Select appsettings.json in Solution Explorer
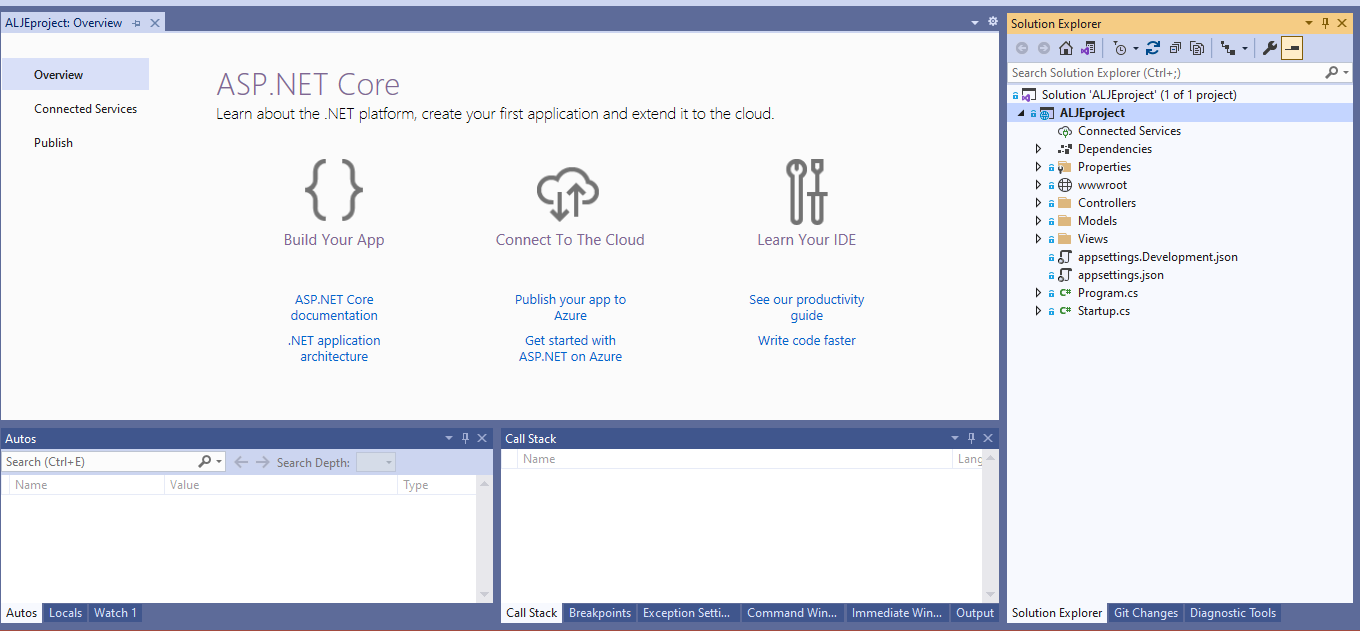 (1120, 275)
